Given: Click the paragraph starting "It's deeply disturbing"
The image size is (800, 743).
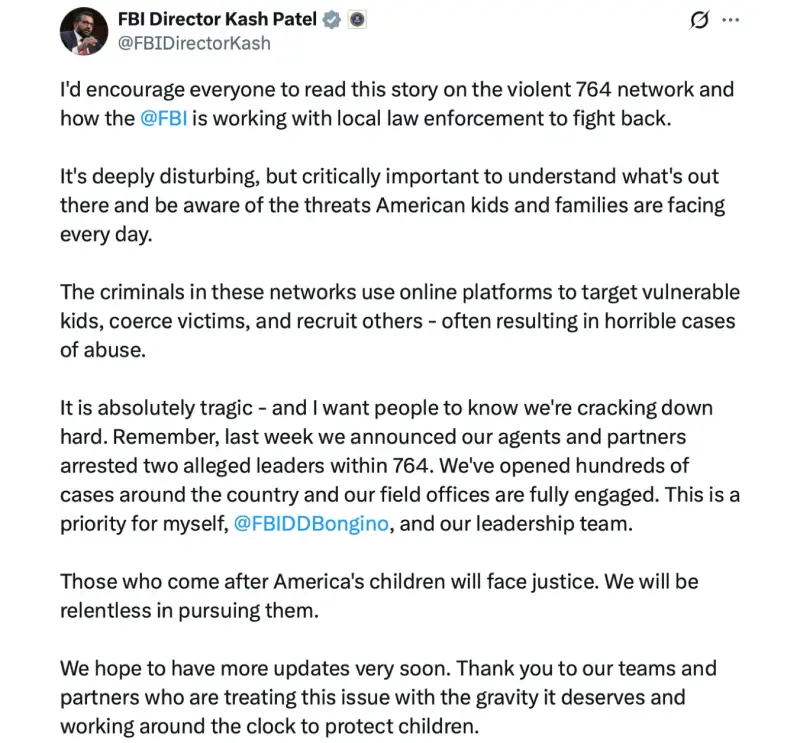Looking at the screenshot, I should (x=392, y=205).
